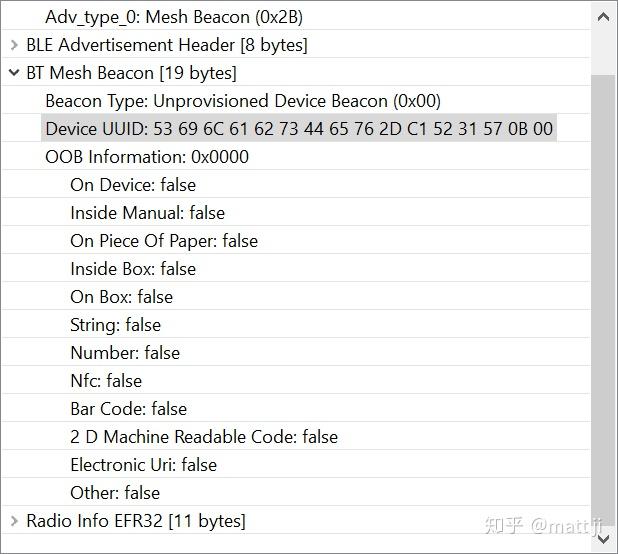
Task: Select the Inside Box: false entry
Action: tap(133, 269)
